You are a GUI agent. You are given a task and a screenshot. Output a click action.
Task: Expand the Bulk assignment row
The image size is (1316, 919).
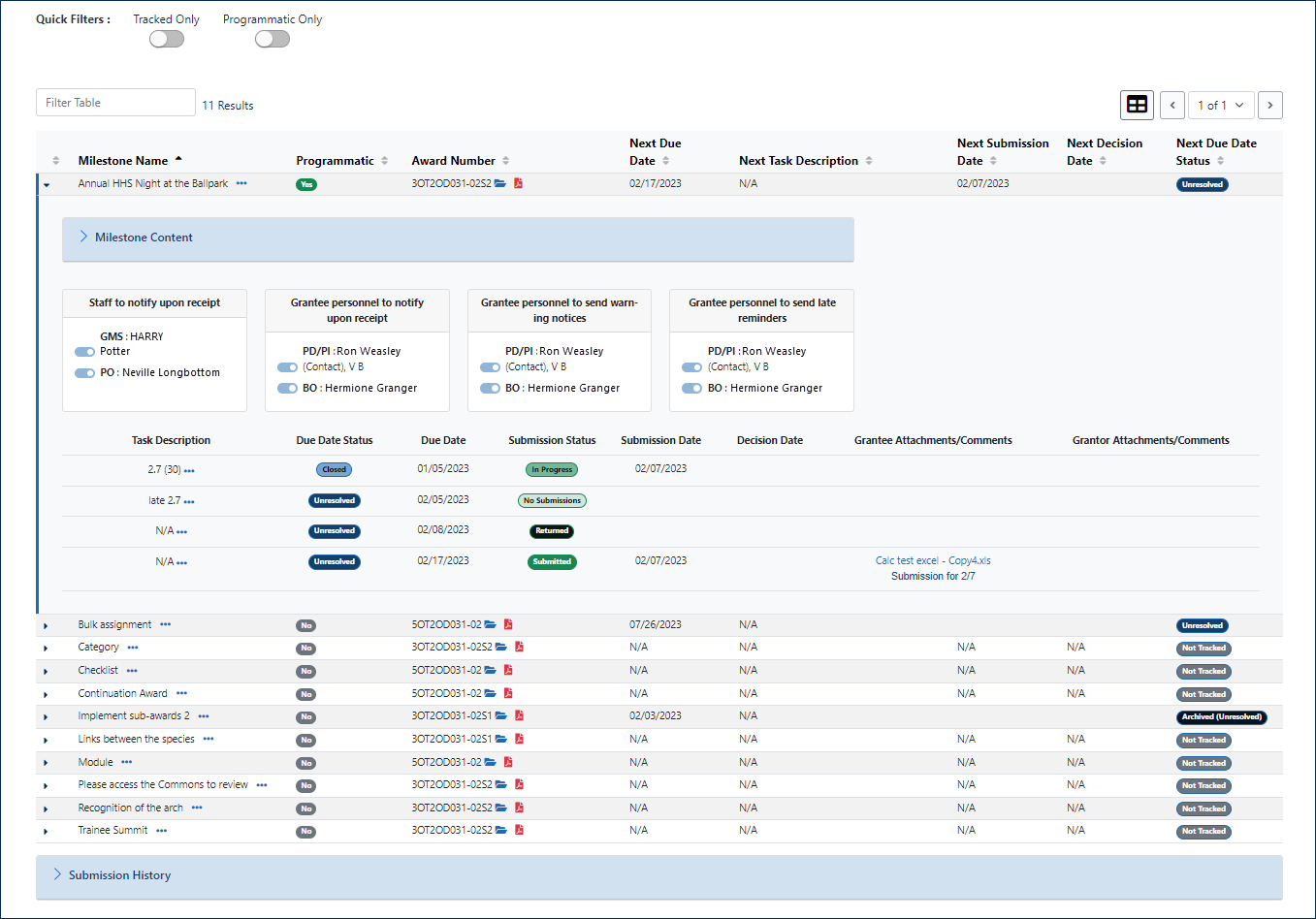46,625
